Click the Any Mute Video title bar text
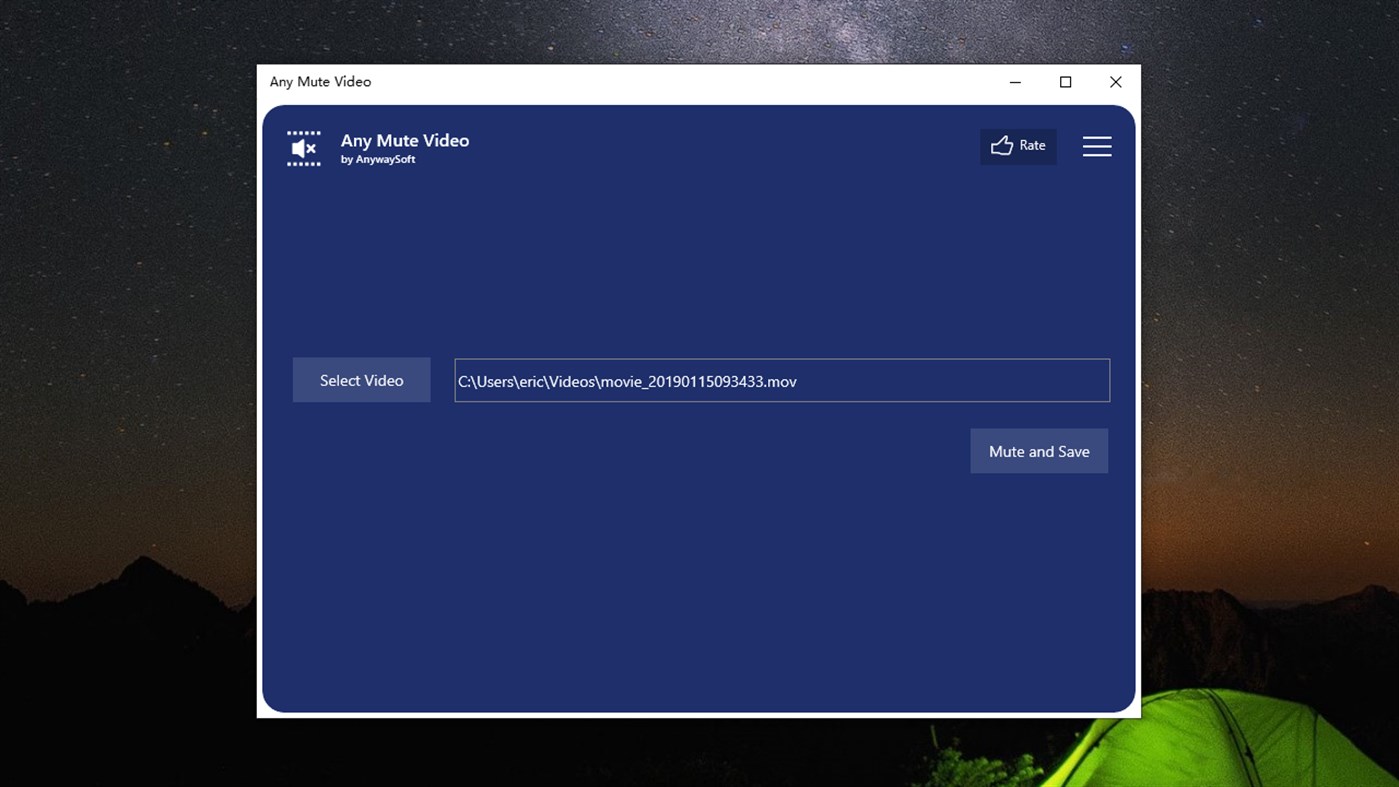Image resolution: width=1399 pixels, height=787 pixels. point(320,81)
